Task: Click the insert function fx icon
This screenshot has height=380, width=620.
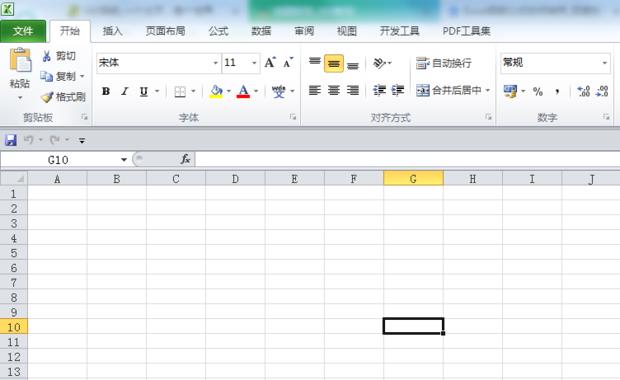Action: (x=185, y=159)
